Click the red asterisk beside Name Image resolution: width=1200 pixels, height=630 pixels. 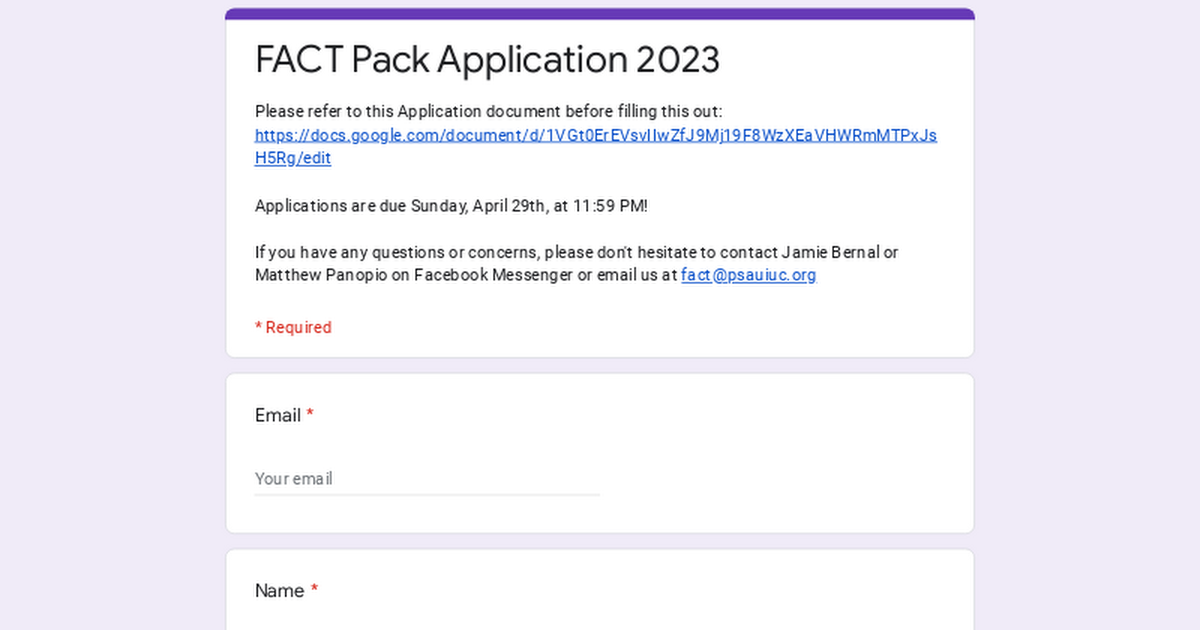(x=314, y=591)
